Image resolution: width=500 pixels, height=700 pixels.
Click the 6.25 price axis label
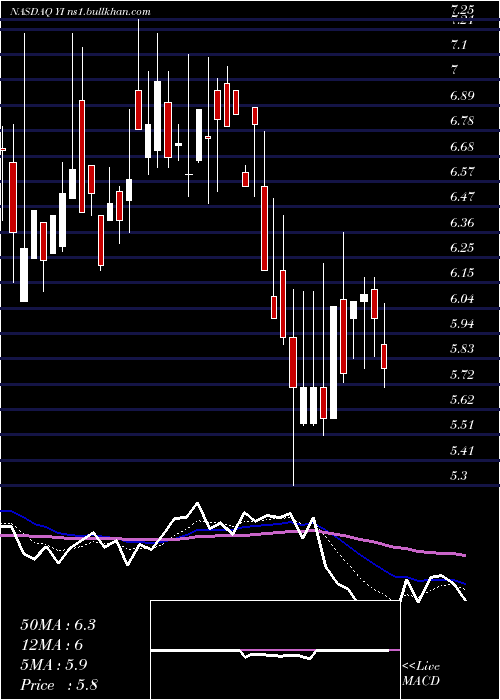tap(463, 248)
